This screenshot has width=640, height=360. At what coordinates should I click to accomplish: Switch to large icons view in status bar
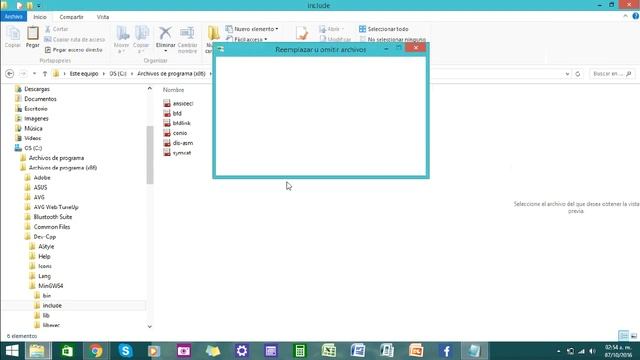[x=633, y=336]
